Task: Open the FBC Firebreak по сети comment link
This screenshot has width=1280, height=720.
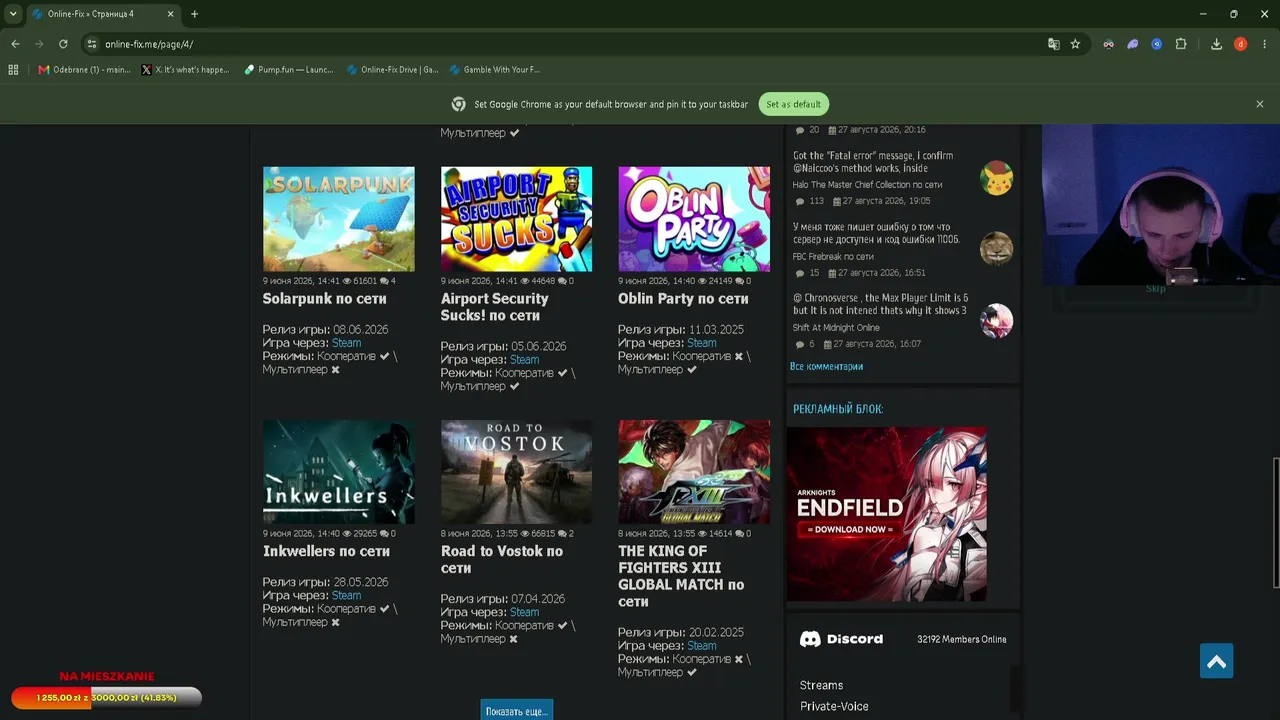Action: 833,257
